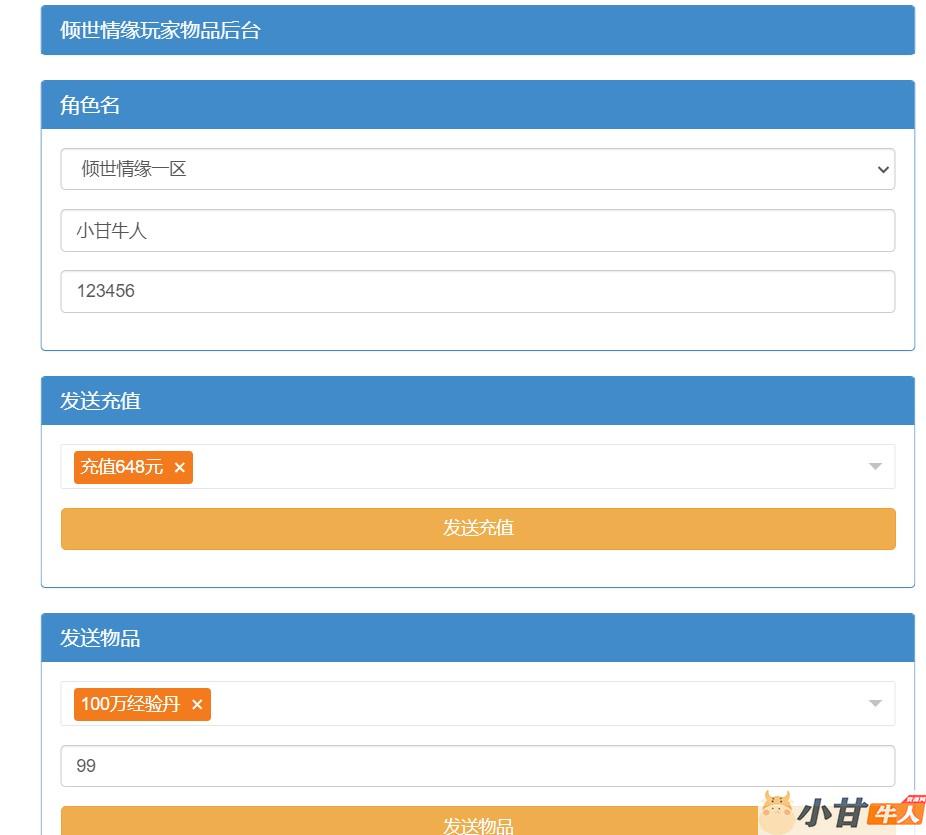Click the red 牛人 badge in the logo
The image size is (926, 835).
click(896, 813)
